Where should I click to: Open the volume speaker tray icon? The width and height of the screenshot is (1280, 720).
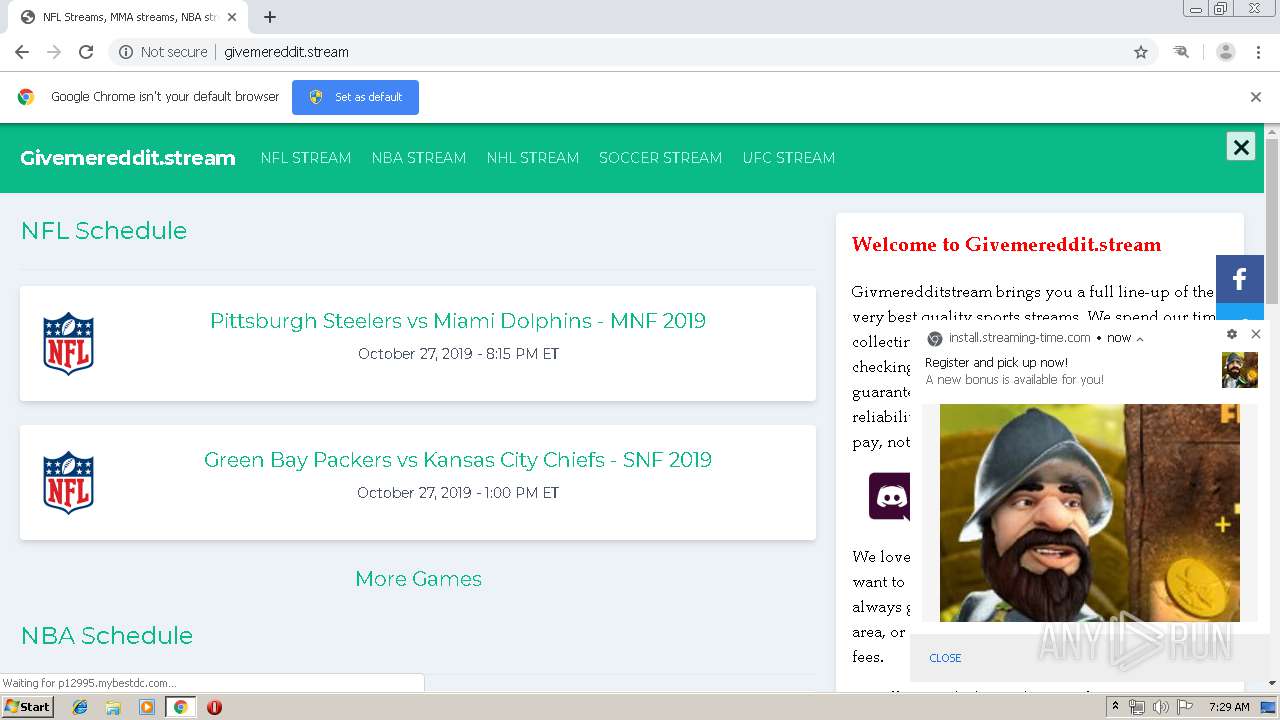pyautogui.click(x=1160, y=707)
